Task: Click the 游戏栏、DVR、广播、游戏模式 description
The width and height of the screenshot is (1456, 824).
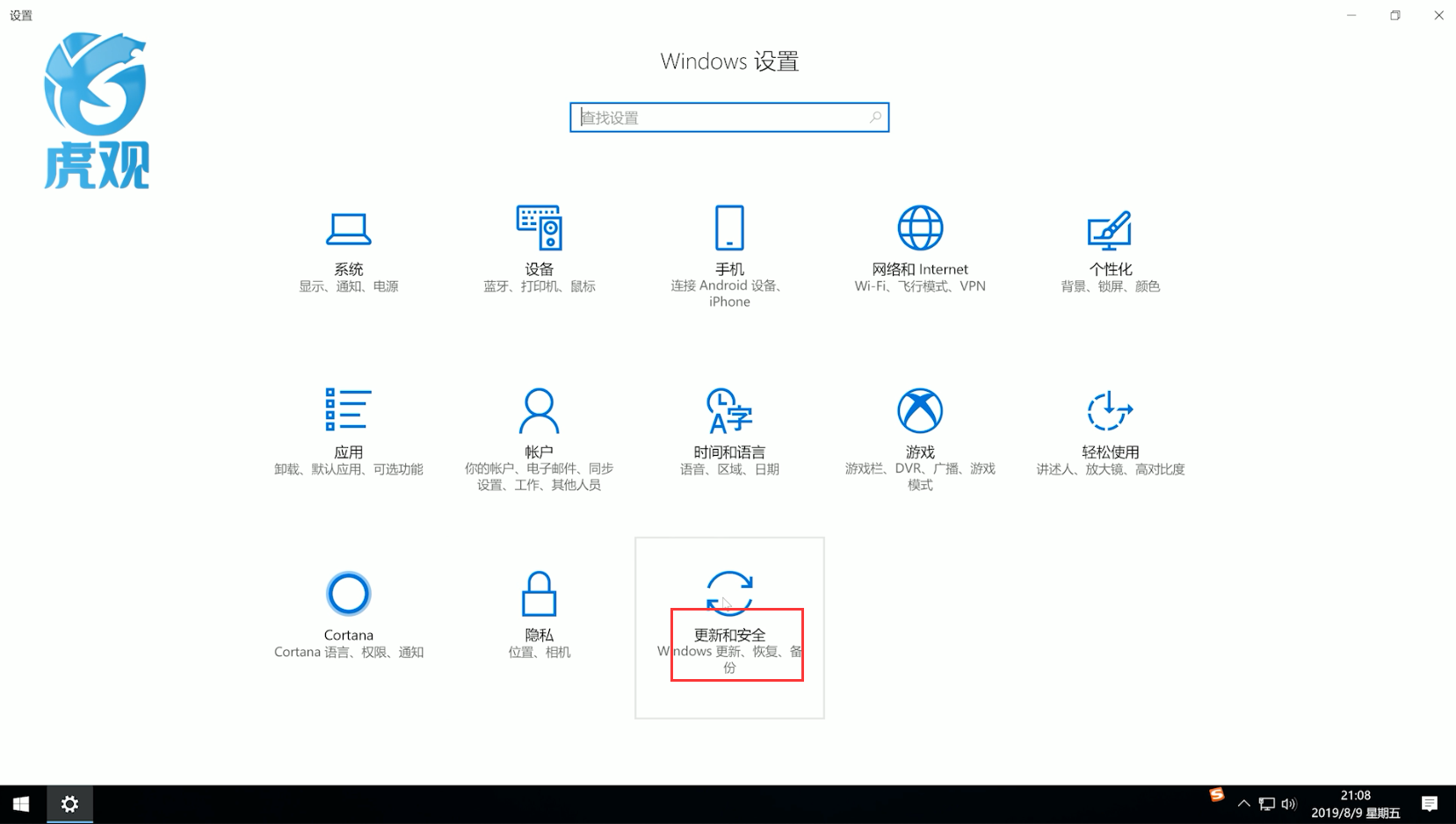Action: pos(920,477)
